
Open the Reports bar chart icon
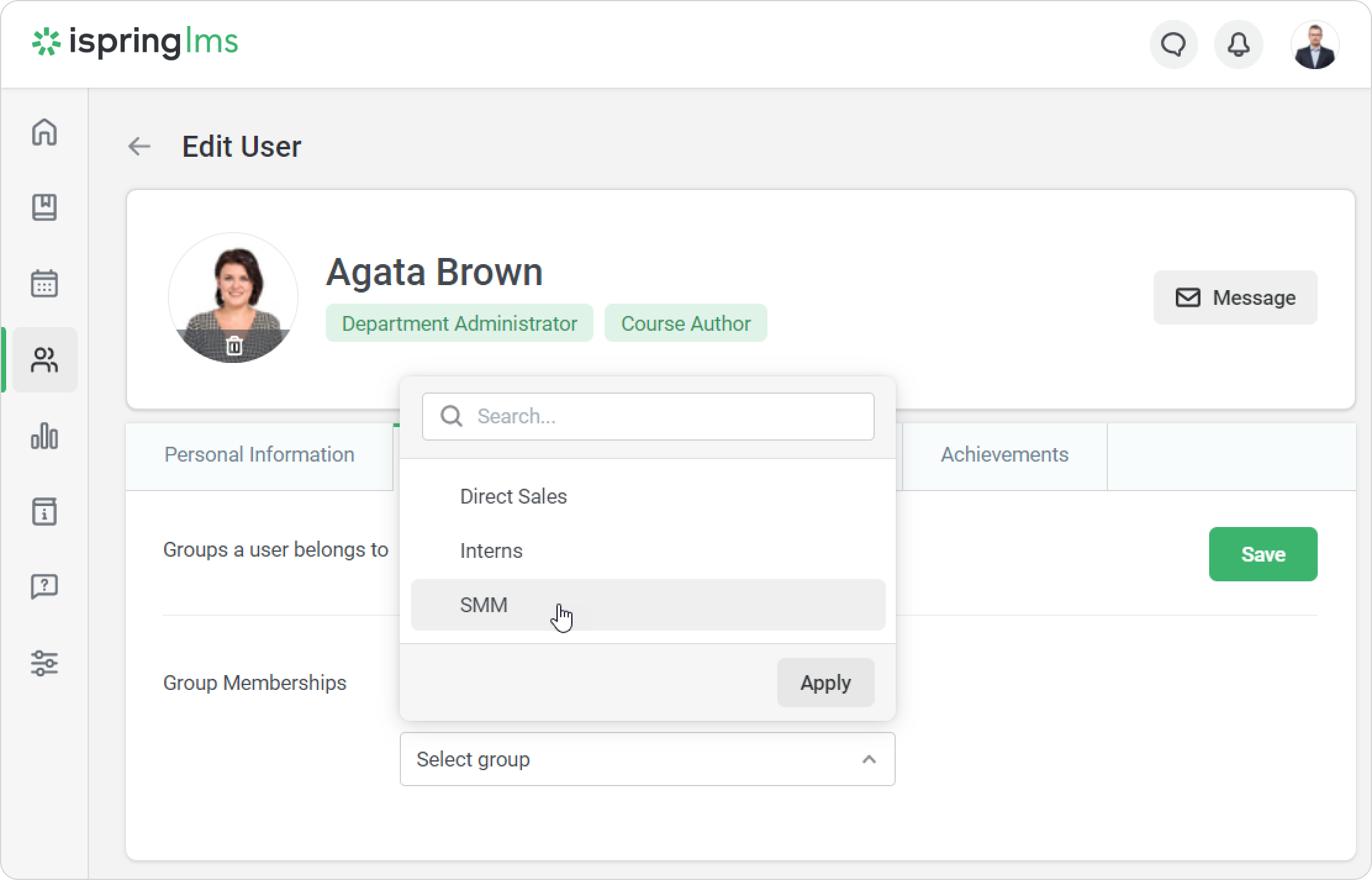(x=44, y=436)
